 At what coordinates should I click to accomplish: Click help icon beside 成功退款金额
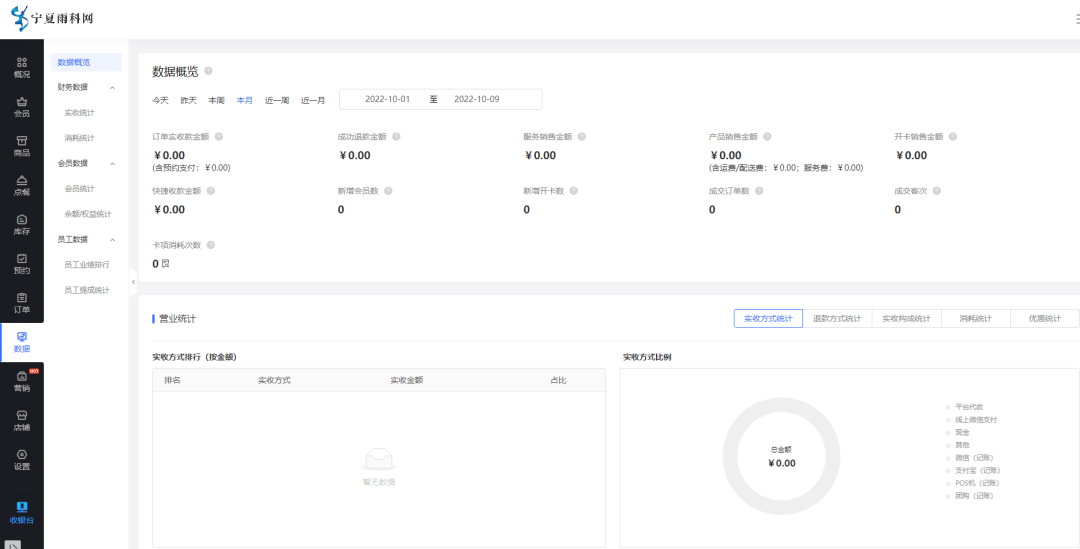click(x=396, y=136)
